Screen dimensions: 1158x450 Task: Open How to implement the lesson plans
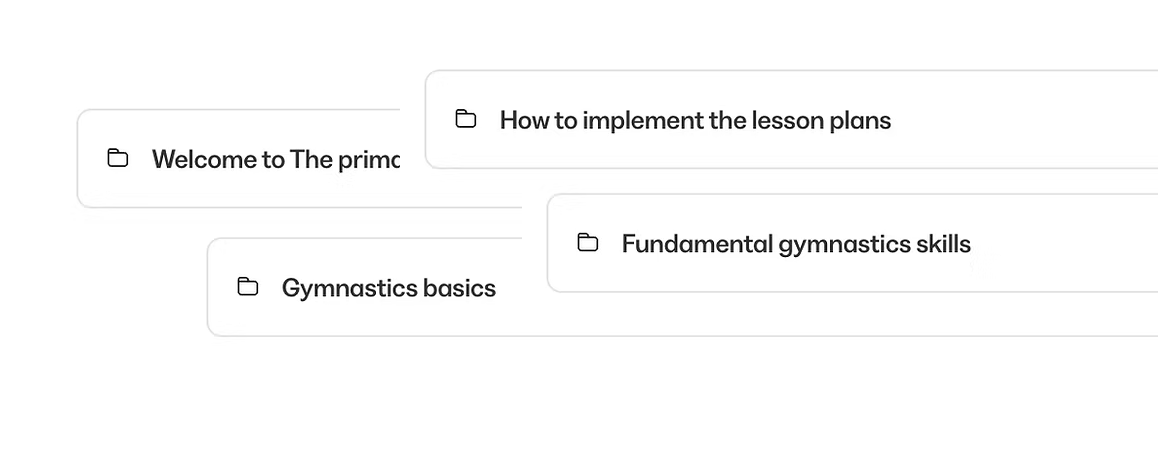[694, 121]
